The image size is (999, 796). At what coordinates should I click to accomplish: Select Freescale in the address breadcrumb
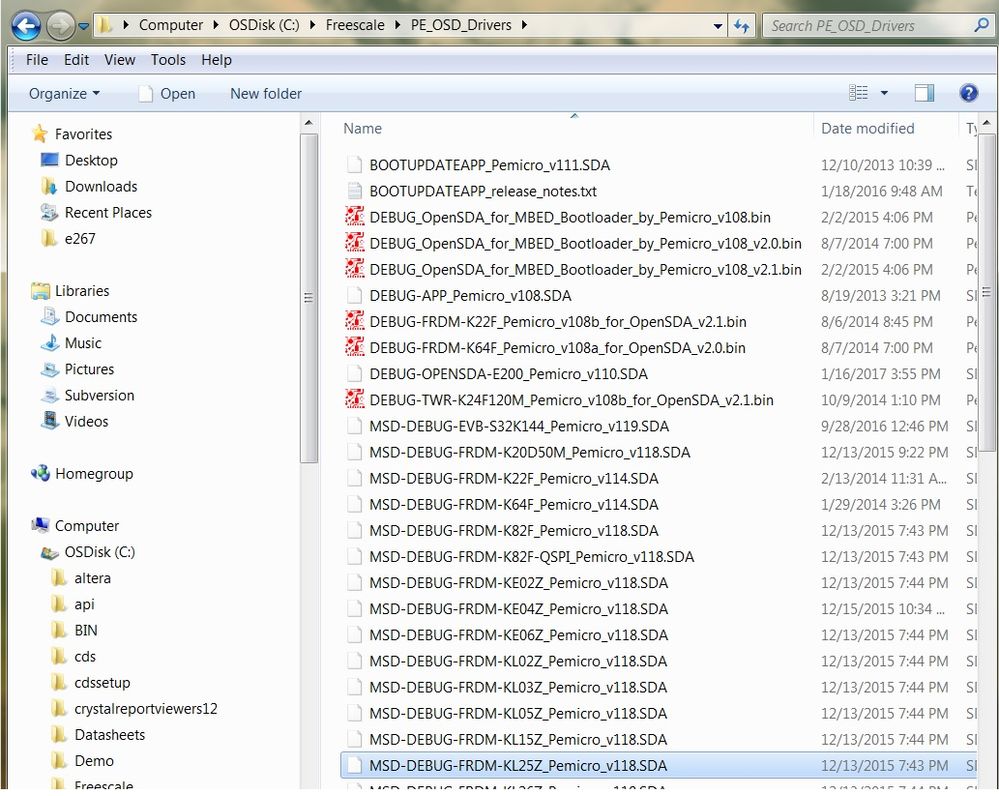pyautogui.click(x=355, y=25)
